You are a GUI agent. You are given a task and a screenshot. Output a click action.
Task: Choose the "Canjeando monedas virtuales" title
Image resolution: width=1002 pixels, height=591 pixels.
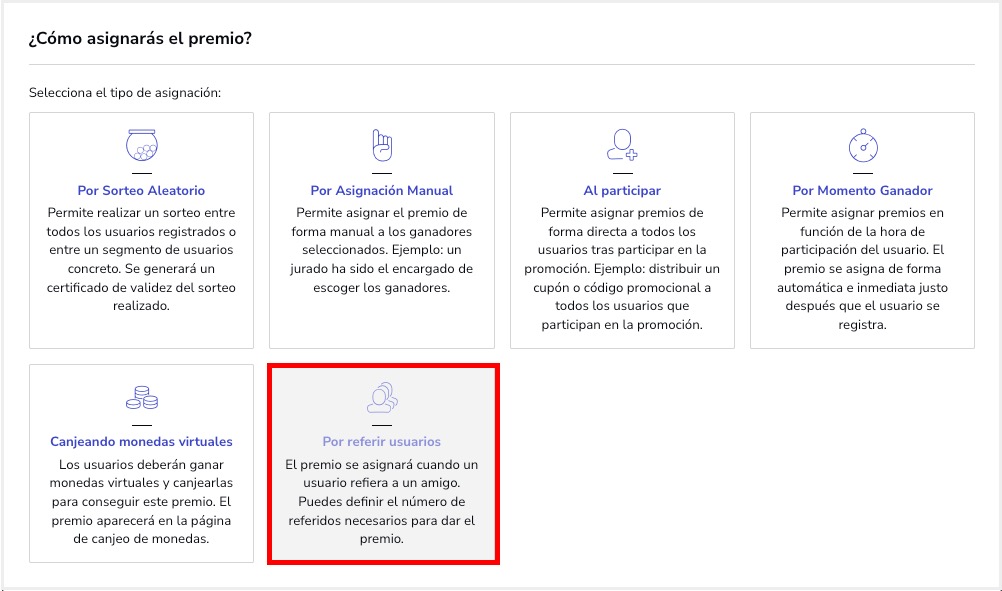tap(141, 441)
